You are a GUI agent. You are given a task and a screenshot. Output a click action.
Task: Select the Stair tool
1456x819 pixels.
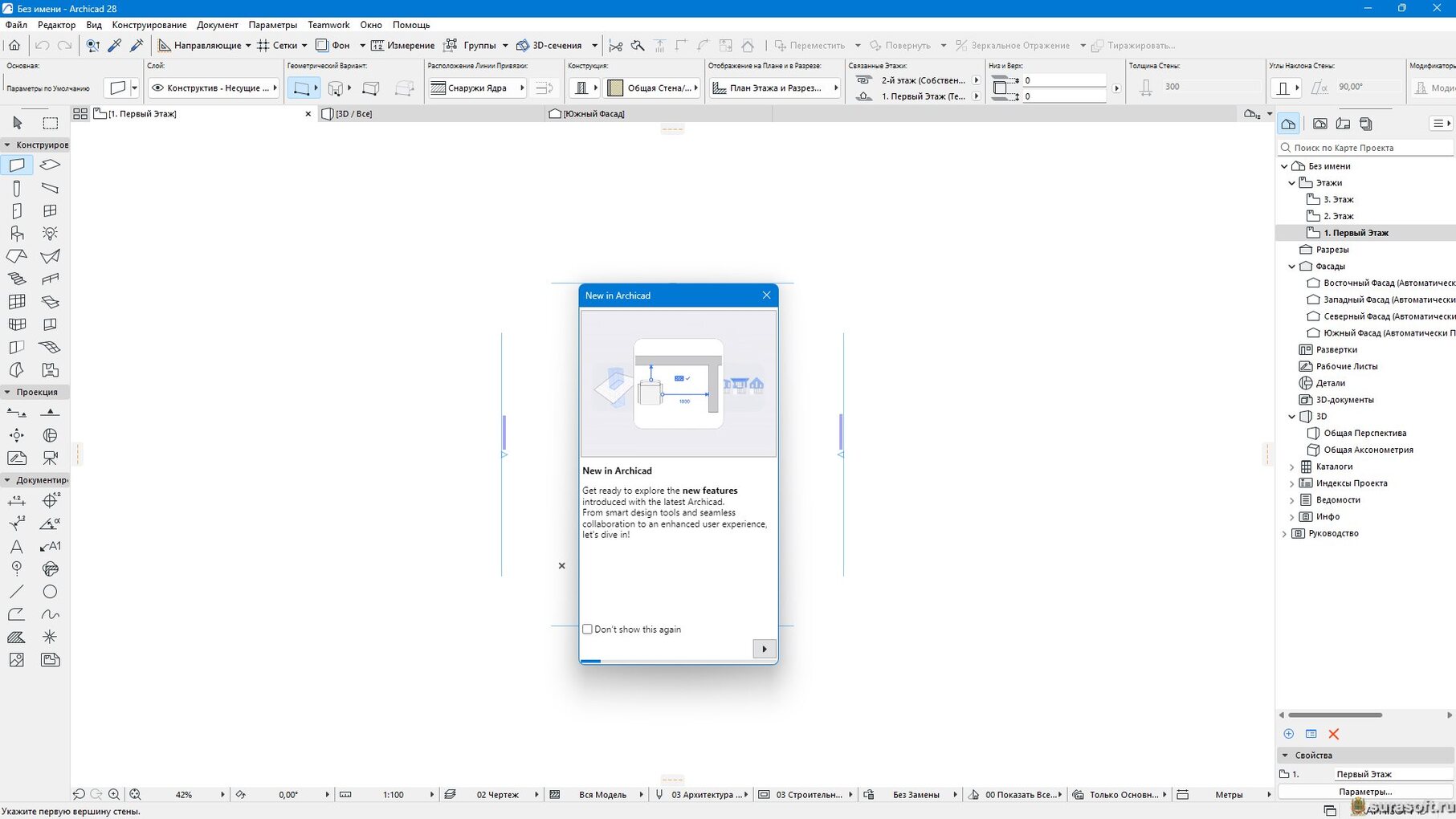click(x=17, y=279)
